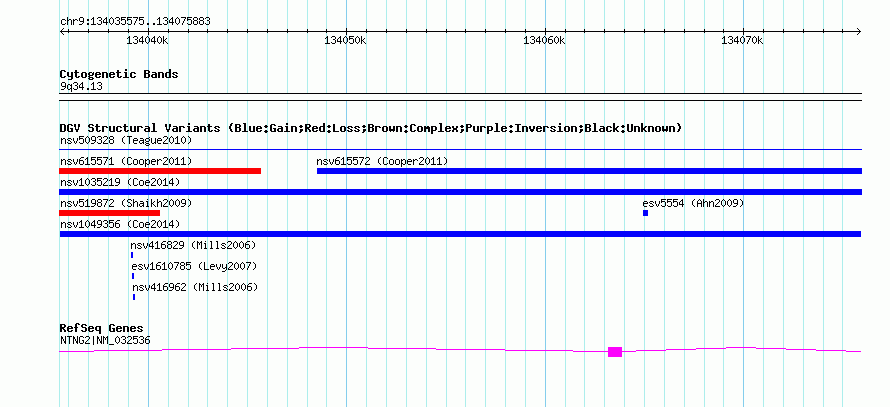Open the DGV Structural Variants track title
Screen dimensions: 890x407
[x=371, y=128]
